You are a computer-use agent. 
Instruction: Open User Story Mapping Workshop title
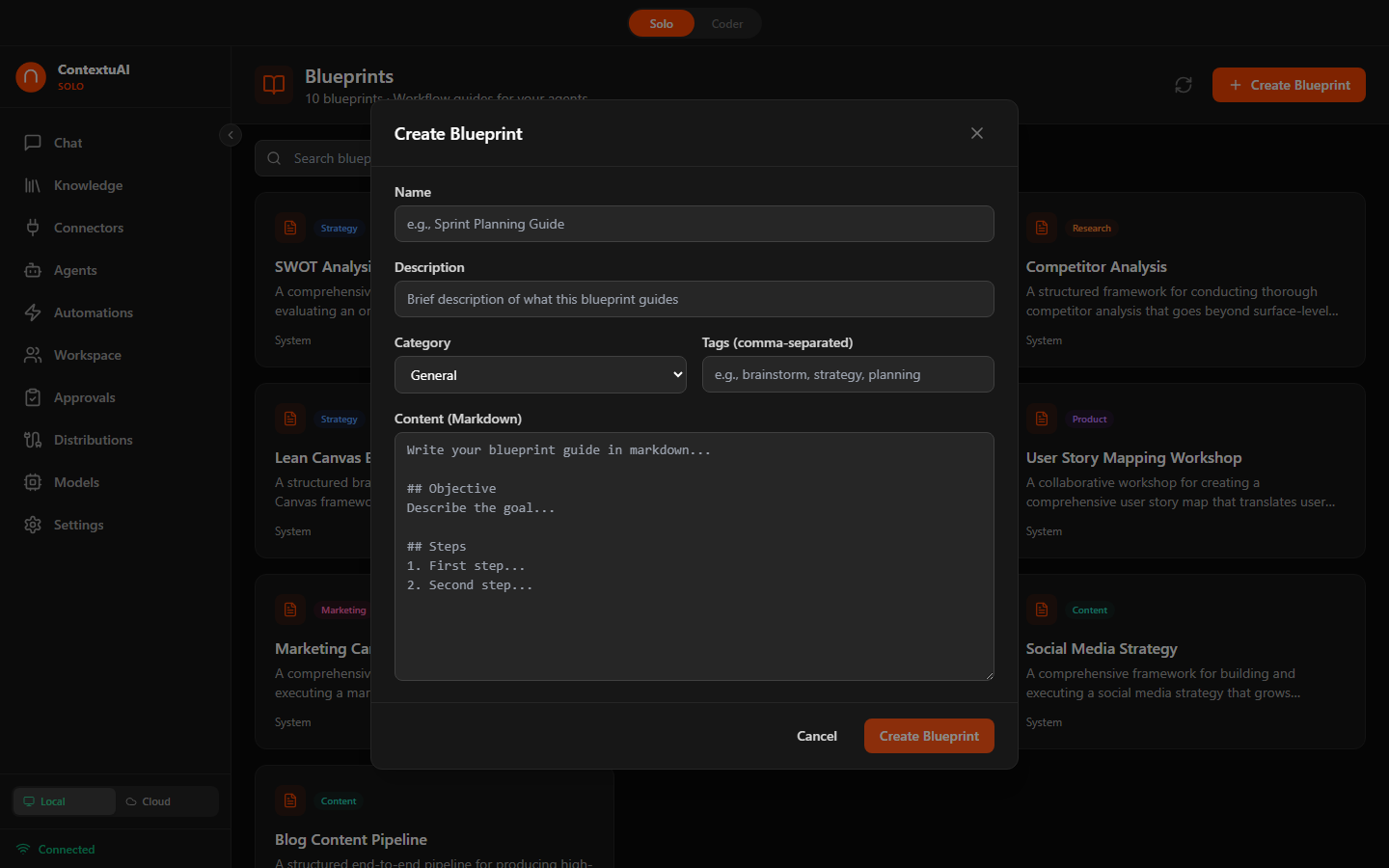click(x=1133, y=458)
